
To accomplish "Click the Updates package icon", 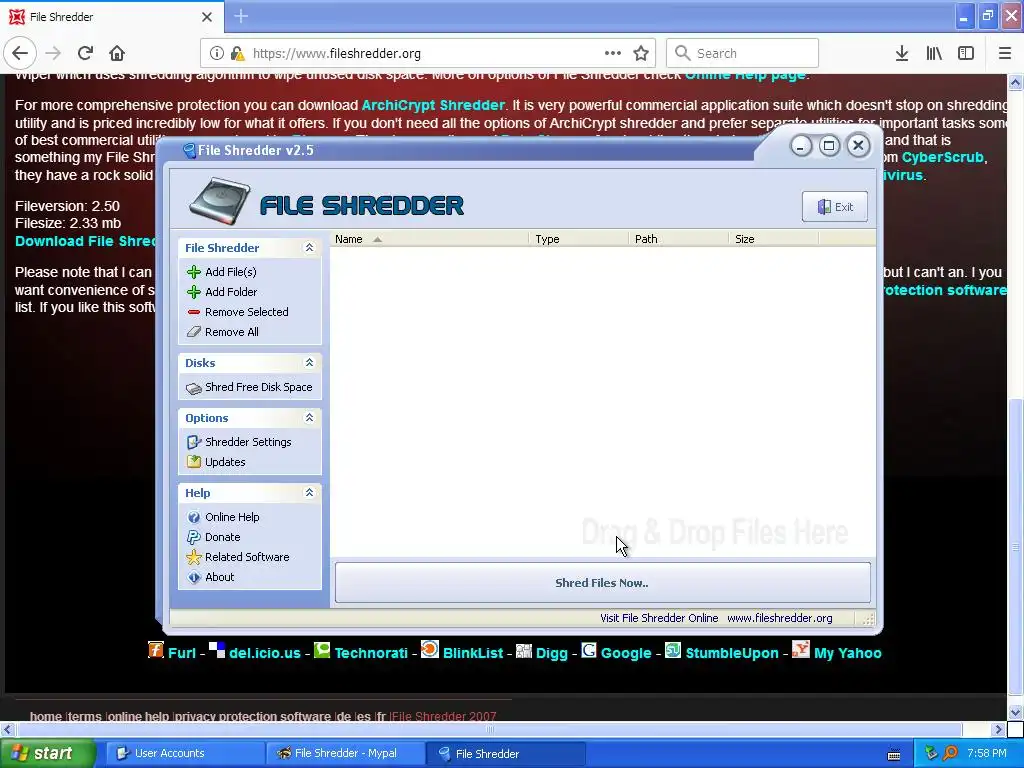I will pos(194,462).
